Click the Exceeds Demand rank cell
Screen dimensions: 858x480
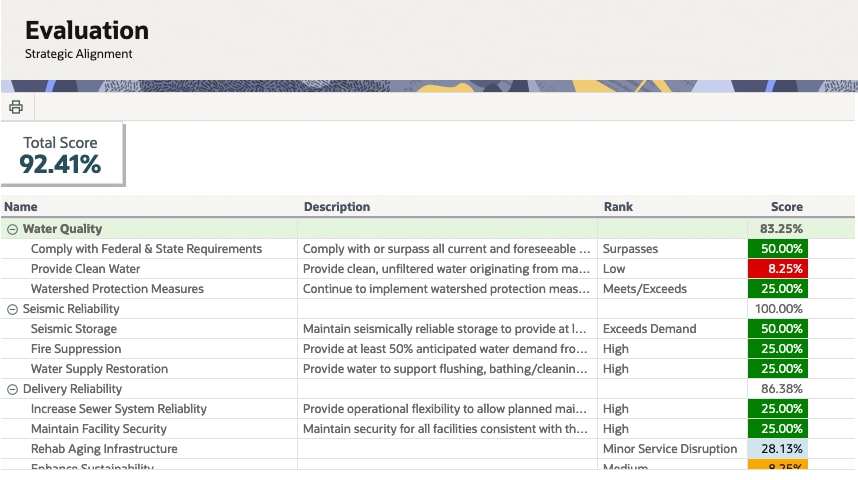[x=649, y=329]
